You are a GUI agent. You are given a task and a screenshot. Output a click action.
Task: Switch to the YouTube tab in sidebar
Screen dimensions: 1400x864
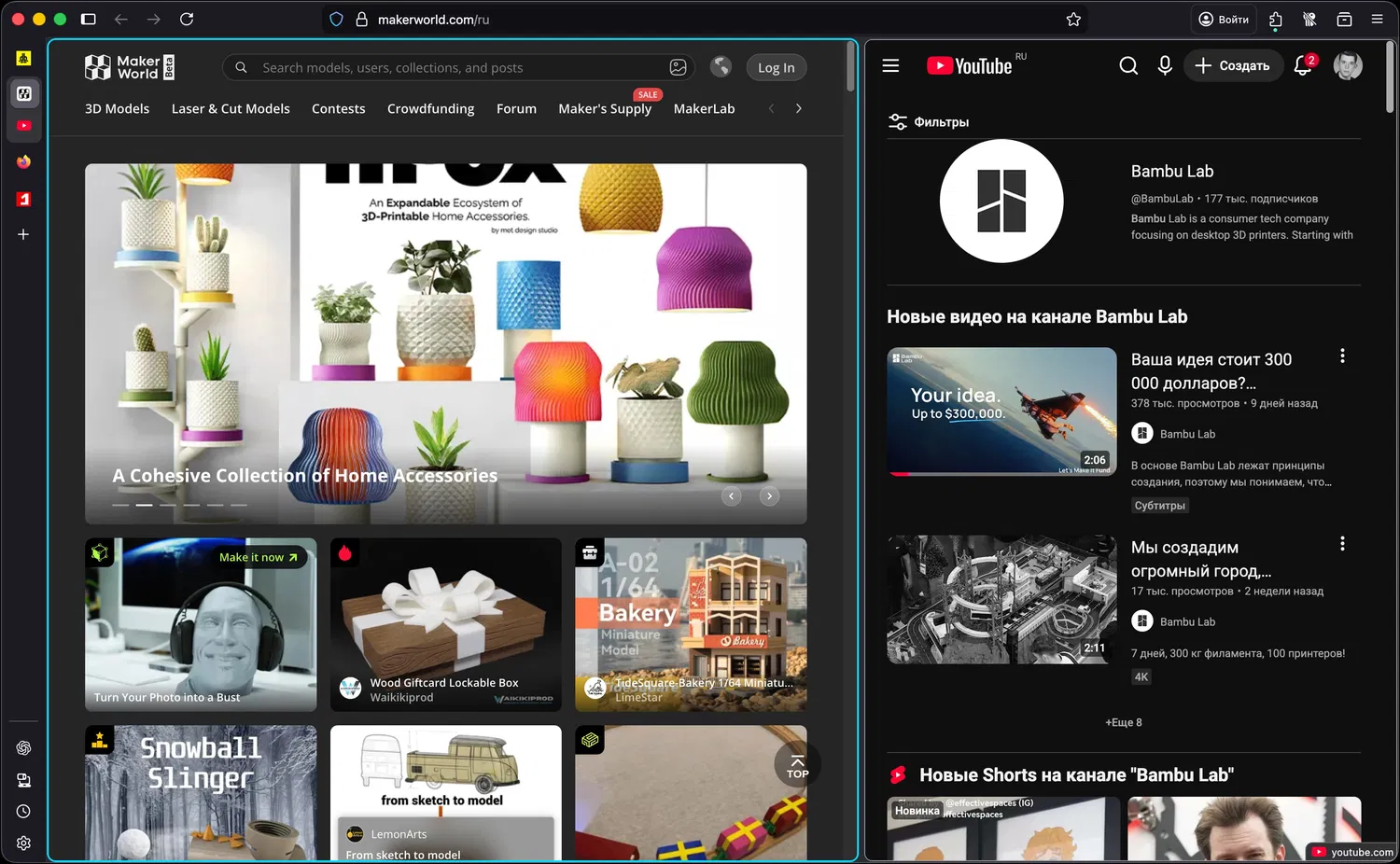click(x=24, y=126)
